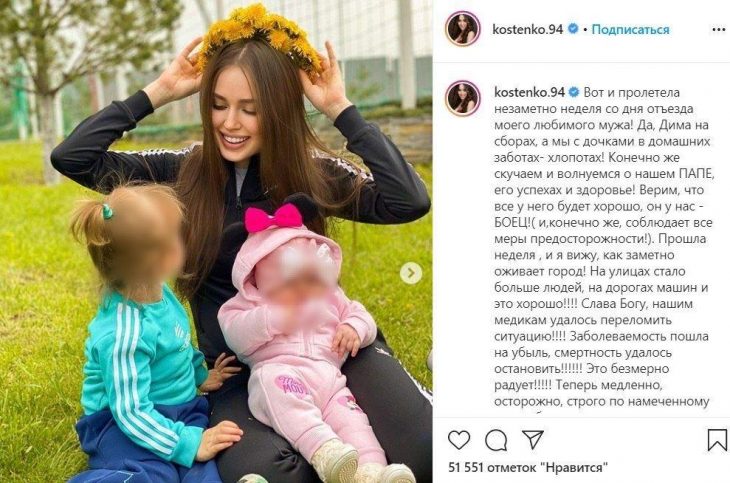Open comments with the speech bubble icon
Image resolution: width=730 pixels, height=483 pixels.
point(496,440)
